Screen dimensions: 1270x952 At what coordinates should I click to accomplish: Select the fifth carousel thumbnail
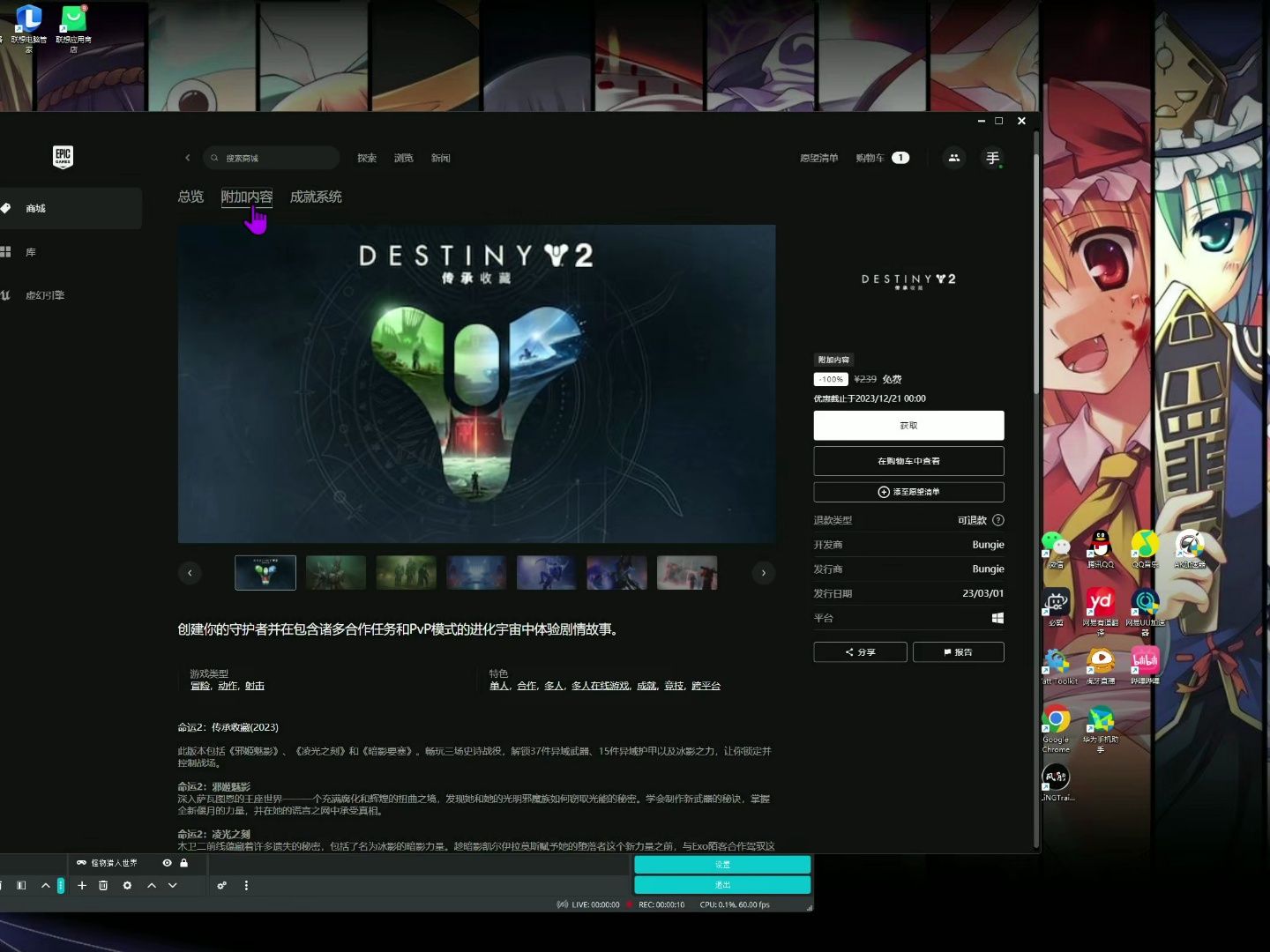pos(547,573)
